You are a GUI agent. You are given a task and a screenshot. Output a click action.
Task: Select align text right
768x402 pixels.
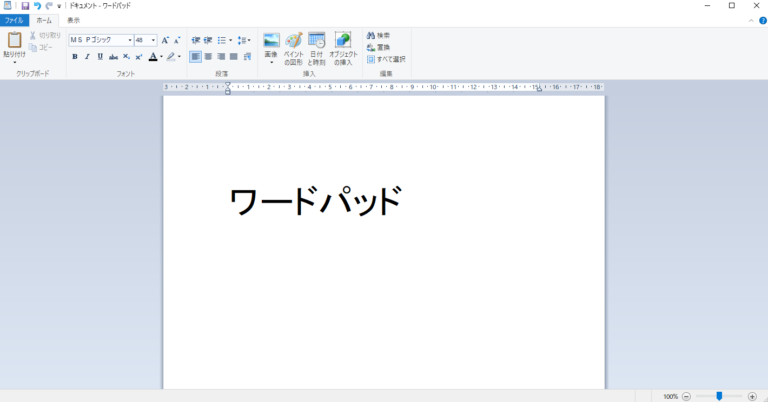[221, 57]
